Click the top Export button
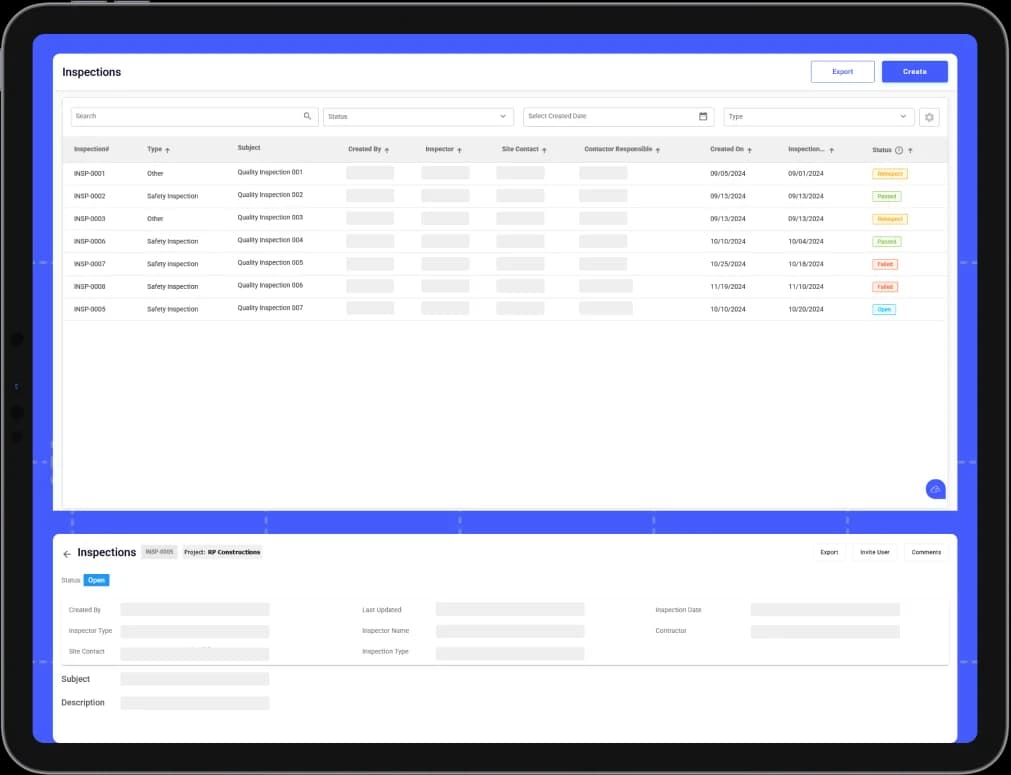Viewport: 1011px width, 775px height. [x=842, y=72]
